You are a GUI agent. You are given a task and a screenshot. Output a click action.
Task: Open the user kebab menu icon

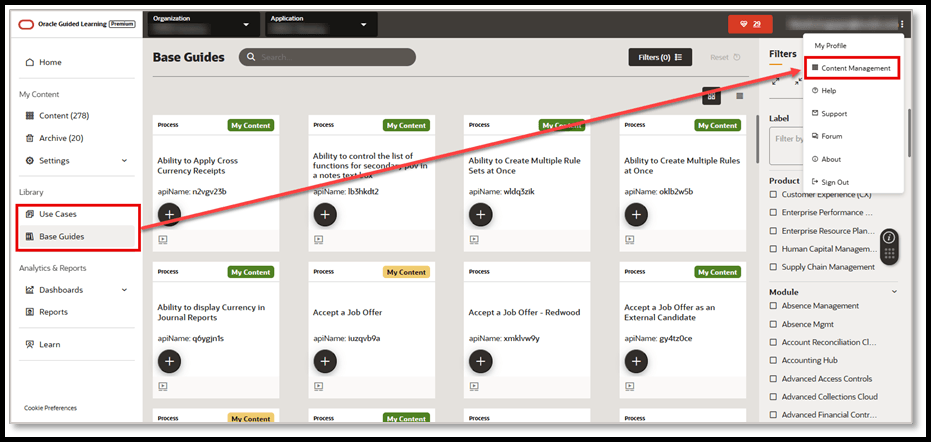pos(902,24)
